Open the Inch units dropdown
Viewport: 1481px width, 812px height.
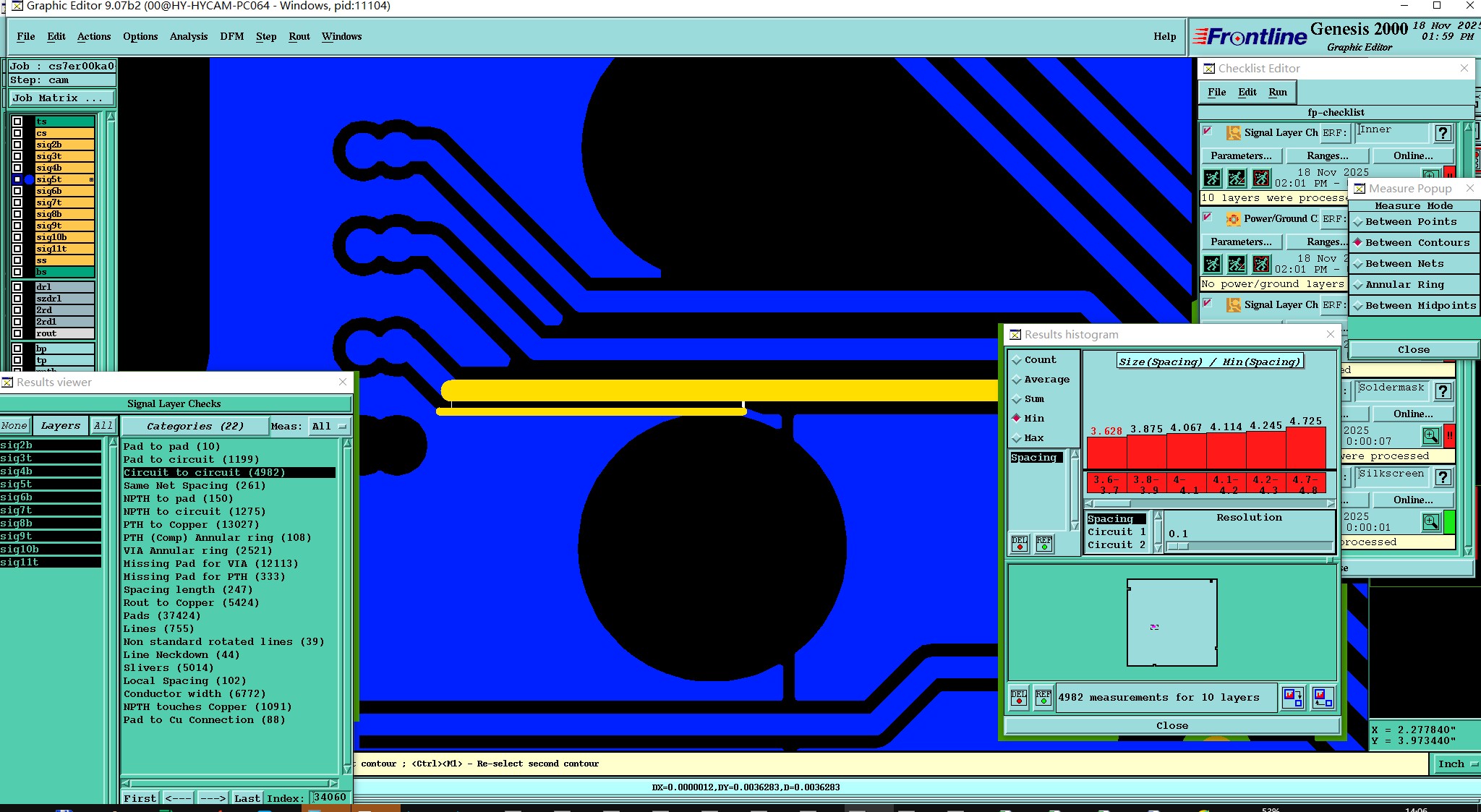click(1455, 764)
